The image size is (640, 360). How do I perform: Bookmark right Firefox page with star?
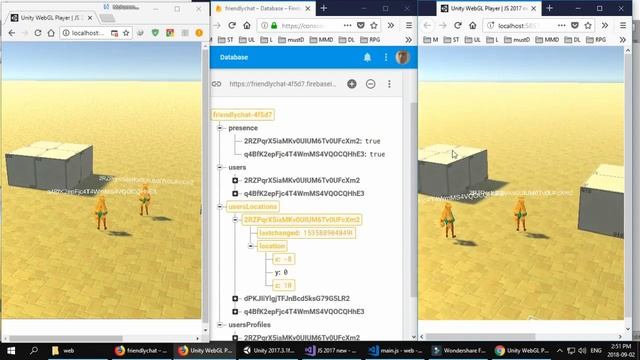point(588,25)
